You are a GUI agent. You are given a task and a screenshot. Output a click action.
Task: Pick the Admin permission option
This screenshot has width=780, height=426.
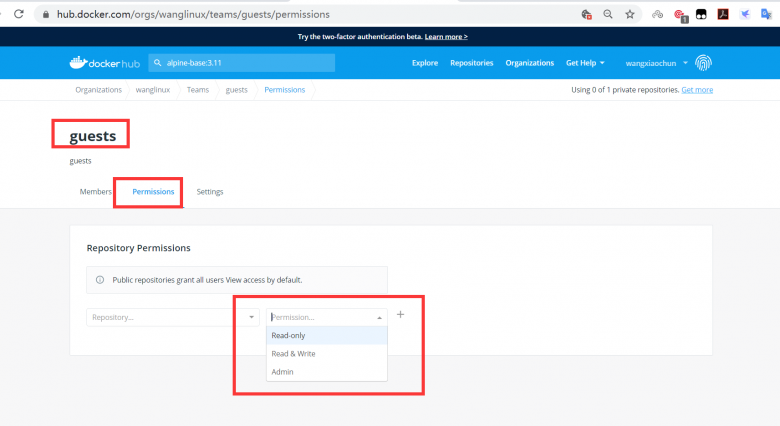pos(327,372)
